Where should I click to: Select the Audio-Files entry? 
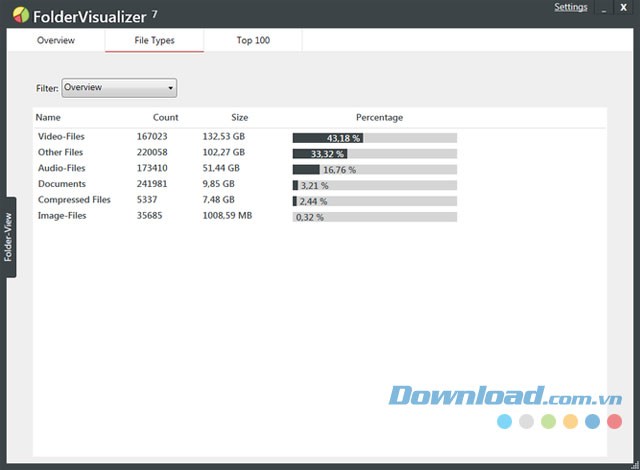tap(62, 169)
